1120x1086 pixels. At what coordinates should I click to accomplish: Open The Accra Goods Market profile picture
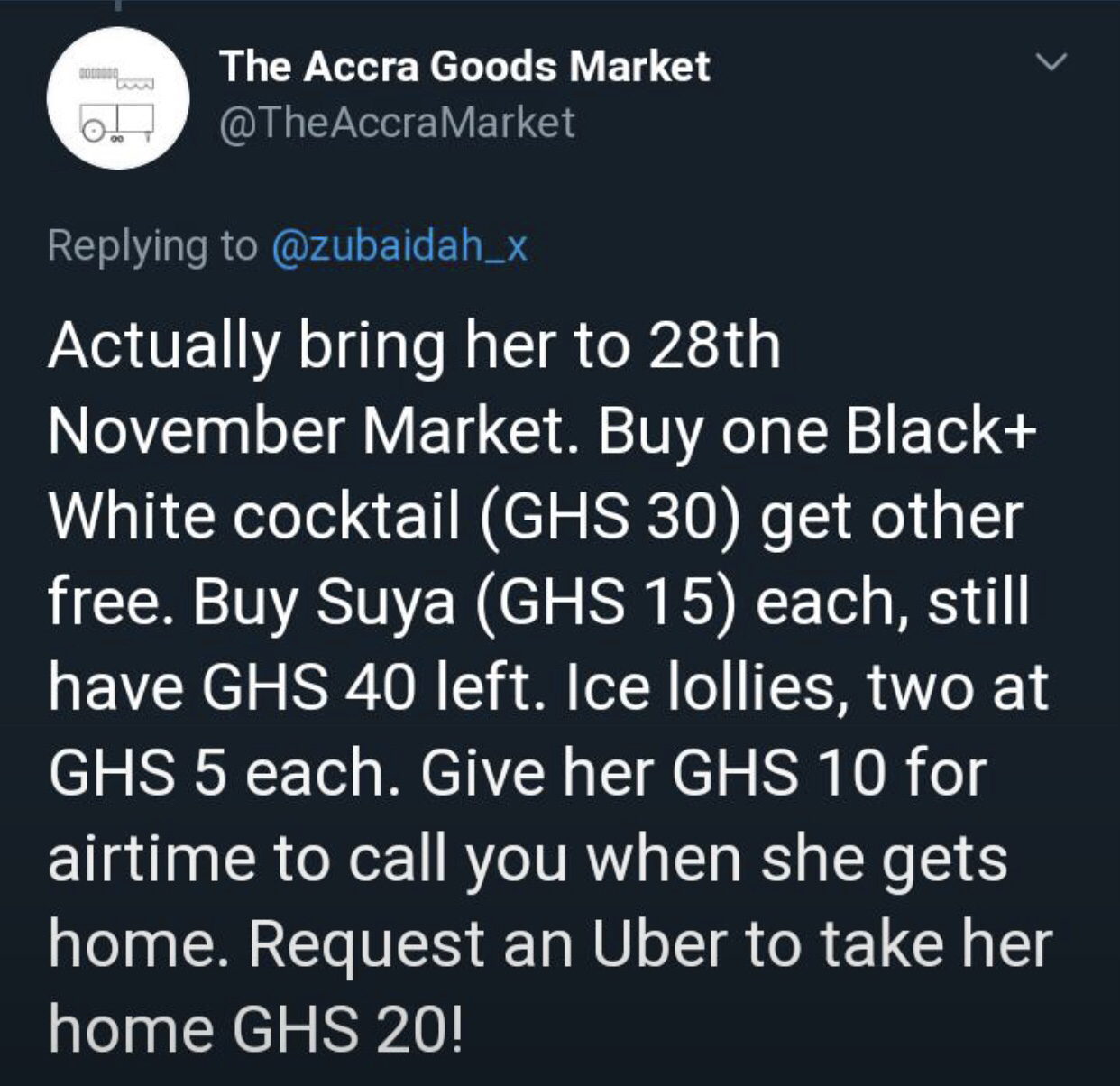[x=119, y=98]
